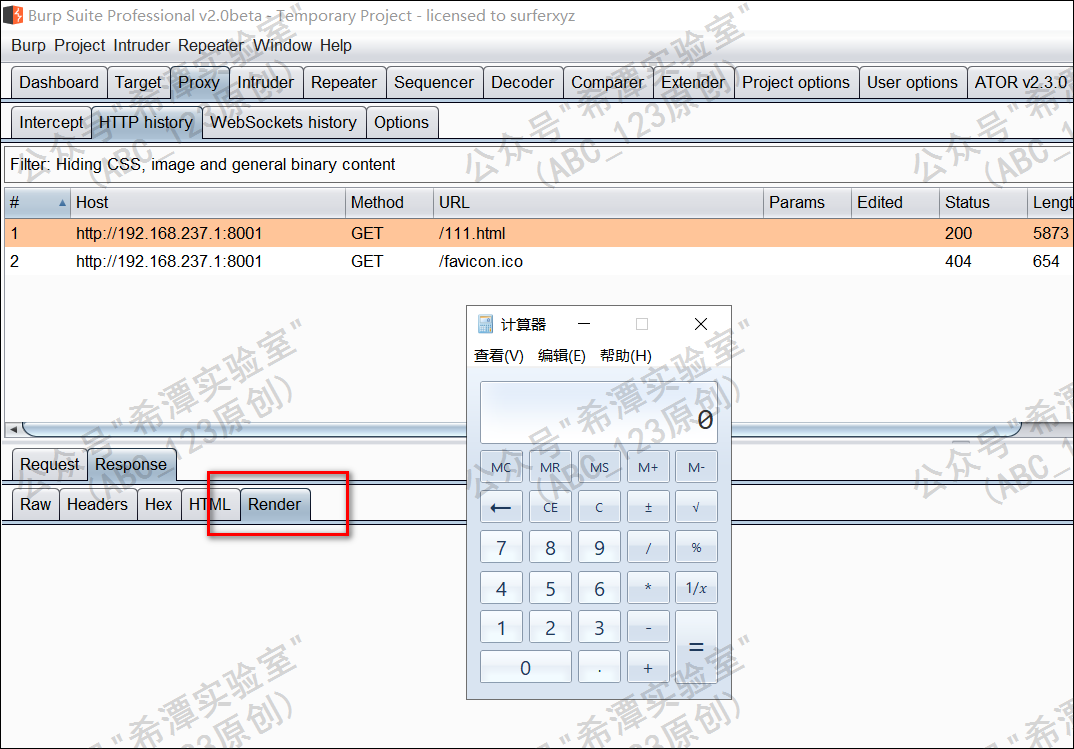Show the HTML response view
This screenshot has width=1074, height=749.
coord(210,505)
